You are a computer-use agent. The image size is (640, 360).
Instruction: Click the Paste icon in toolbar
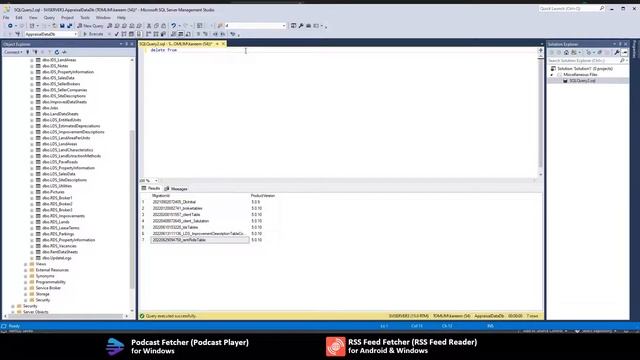click(x=163, y=26)
